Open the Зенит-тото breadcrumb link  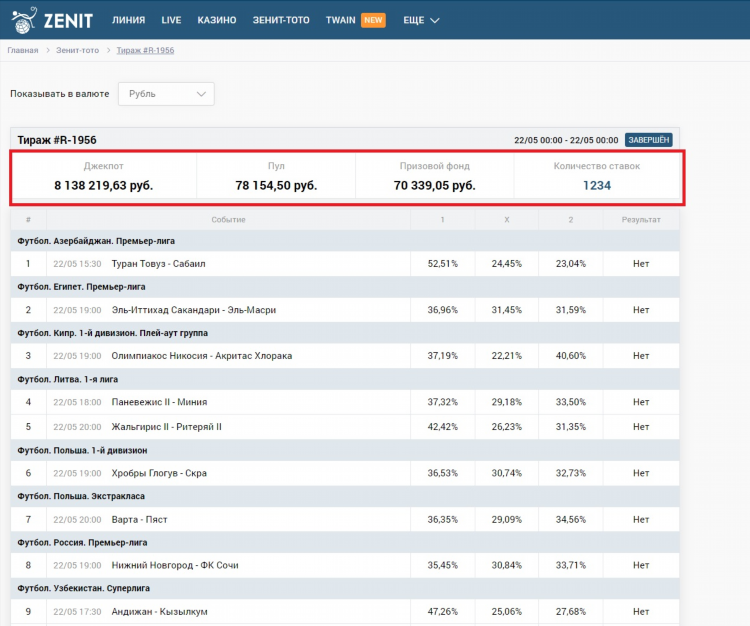click(77, 50)
